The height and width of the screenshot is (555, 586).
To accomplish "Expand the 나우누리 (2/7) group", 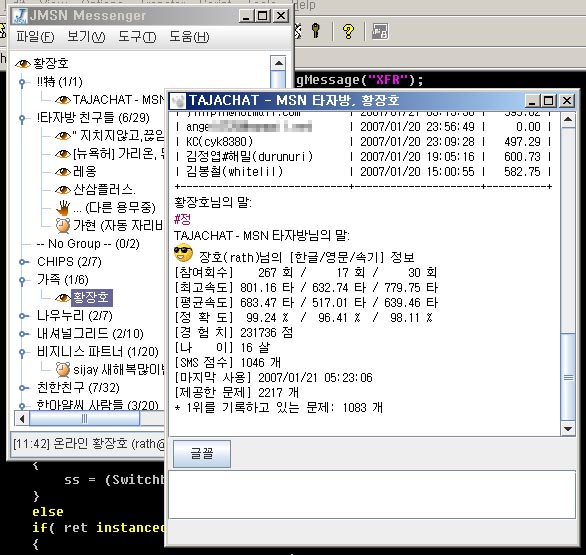I will click(x=23, y=316).
